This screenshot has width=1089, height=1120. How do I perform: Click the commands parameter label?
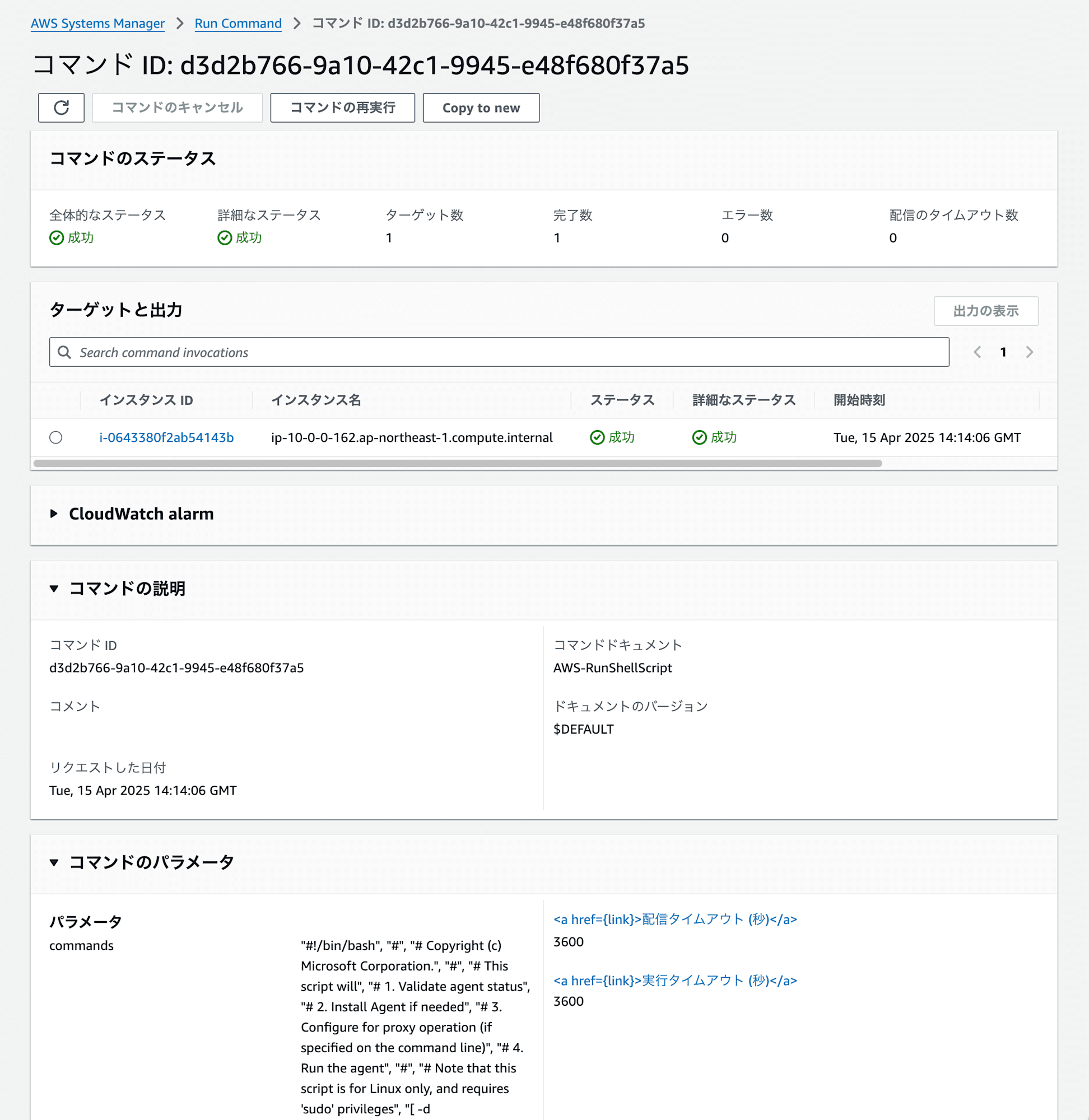(81, 946)
